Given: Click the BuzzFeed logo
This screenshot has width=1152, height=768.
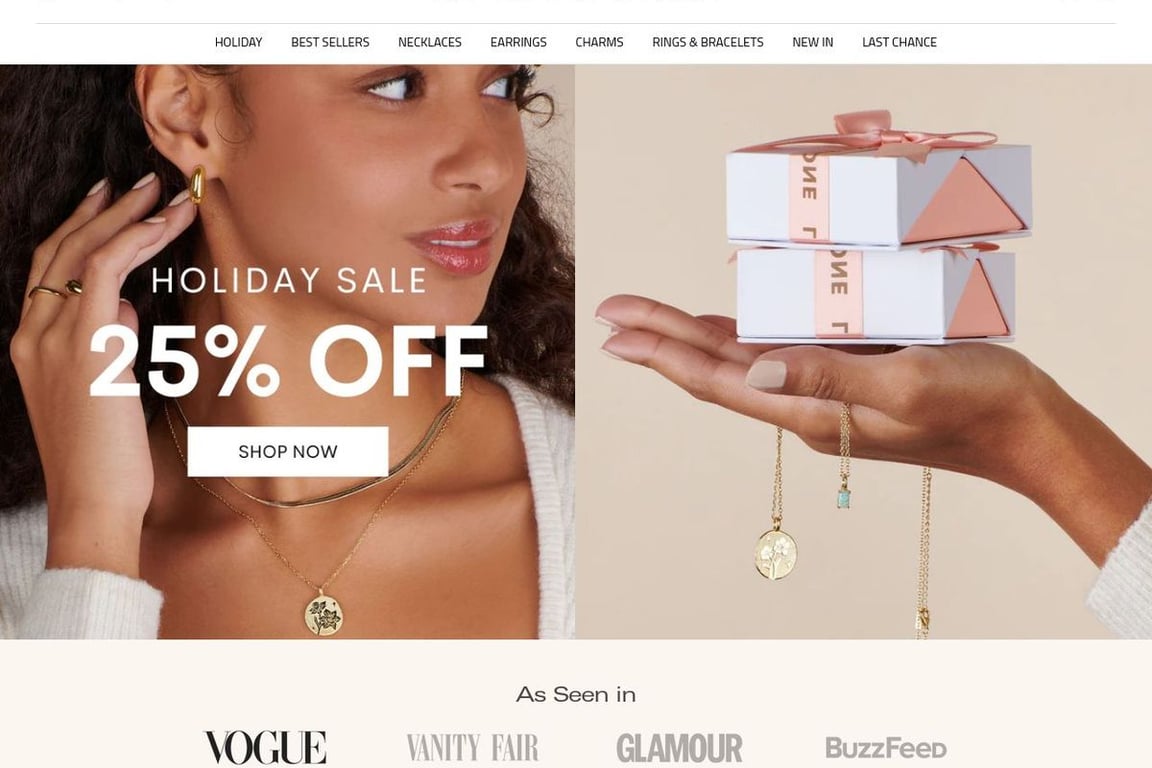Looking at the screenshot, I should [x=886, y=748].
